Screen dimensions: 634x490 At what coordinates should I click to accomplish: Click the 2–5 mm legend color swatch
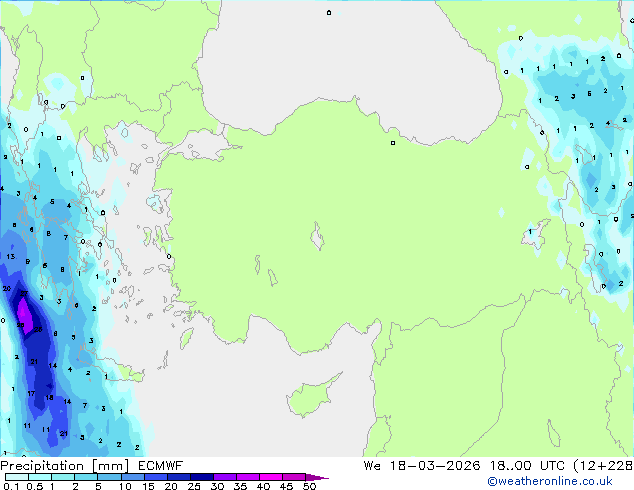[x=86, y=477]
